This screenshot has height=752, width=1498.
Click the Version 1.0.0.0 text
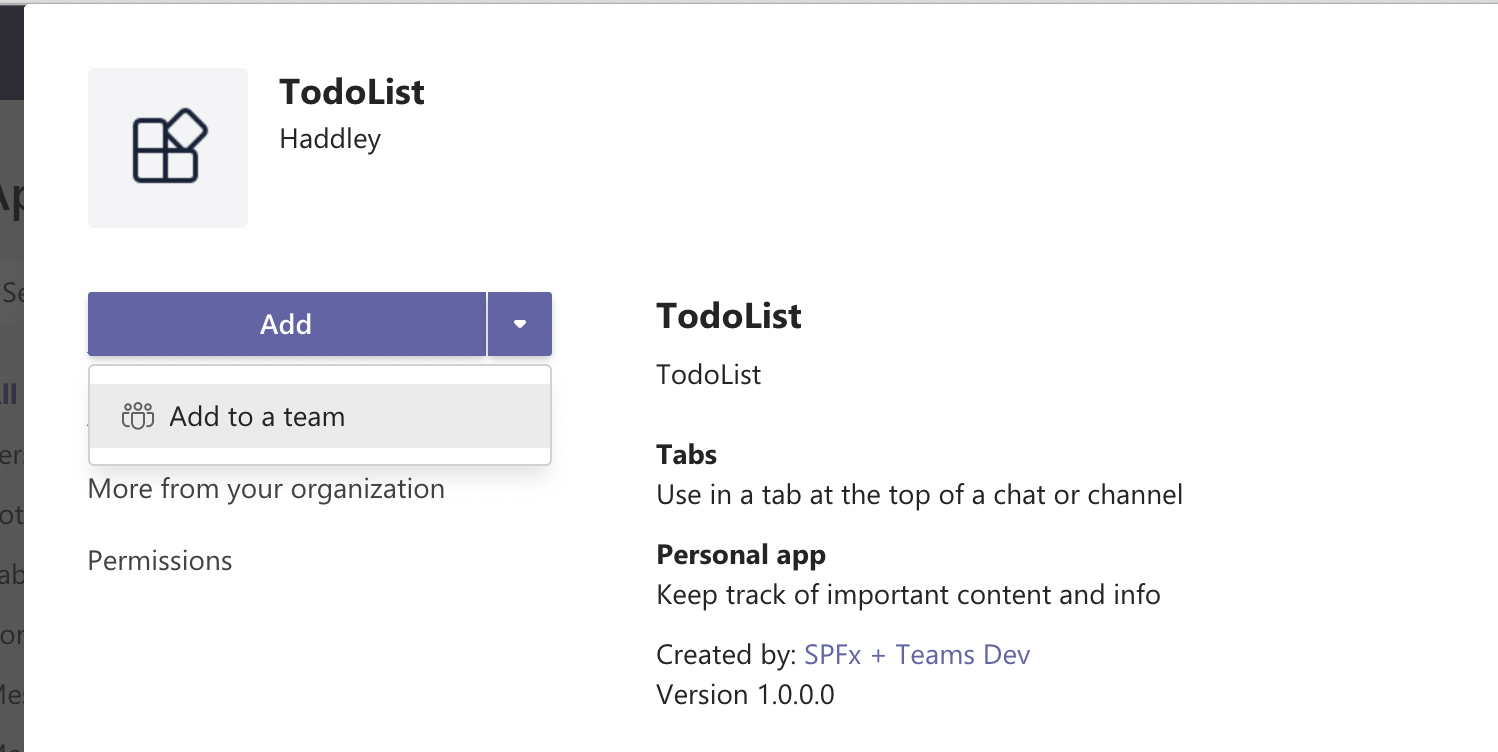[x=745, y=694]
